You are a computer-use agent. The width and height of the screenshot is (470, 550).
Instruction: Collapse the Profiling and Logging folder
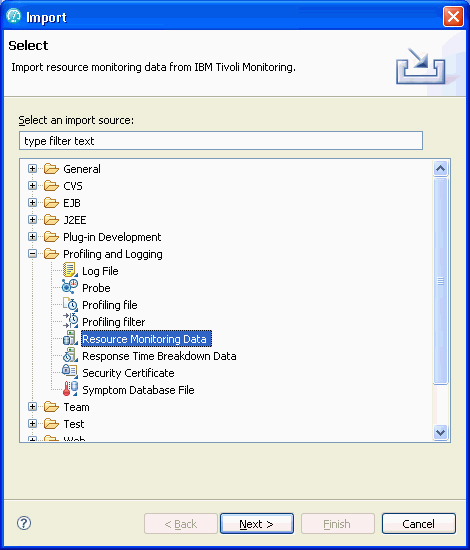point(32,254)
